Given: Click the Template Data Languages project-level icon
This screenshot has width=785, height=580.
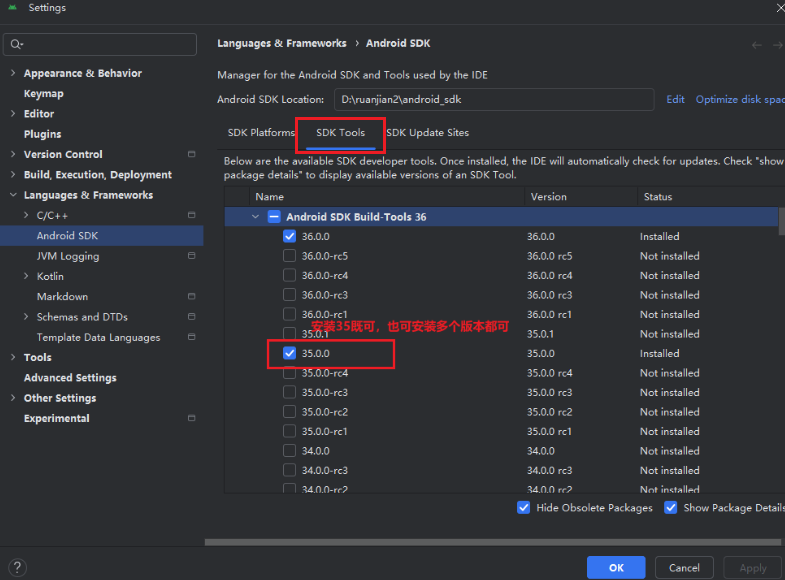Looking at the screenshot, I should click(x=191, y=337).
